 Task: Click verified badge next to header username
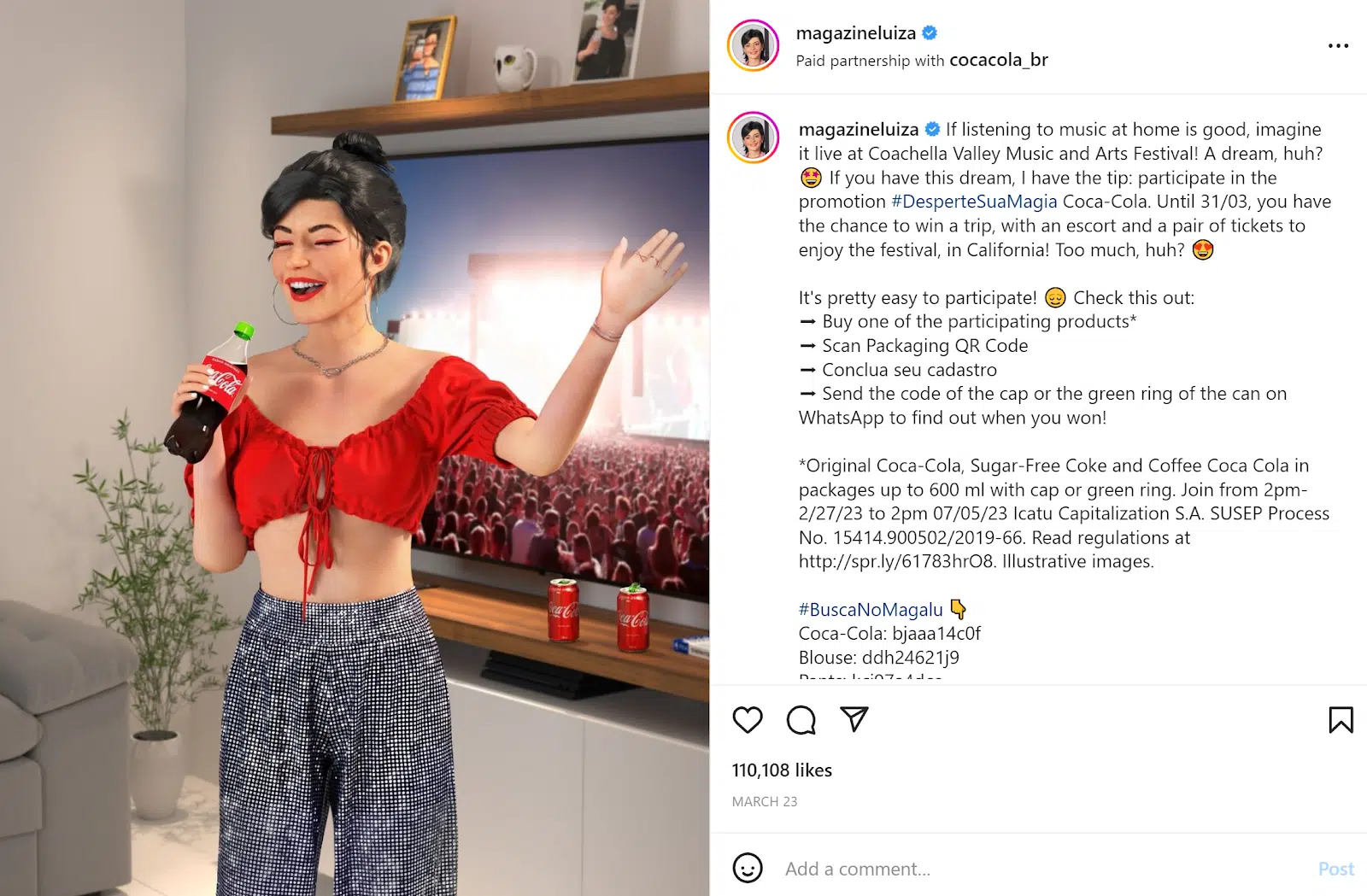(x=930, y=33)
